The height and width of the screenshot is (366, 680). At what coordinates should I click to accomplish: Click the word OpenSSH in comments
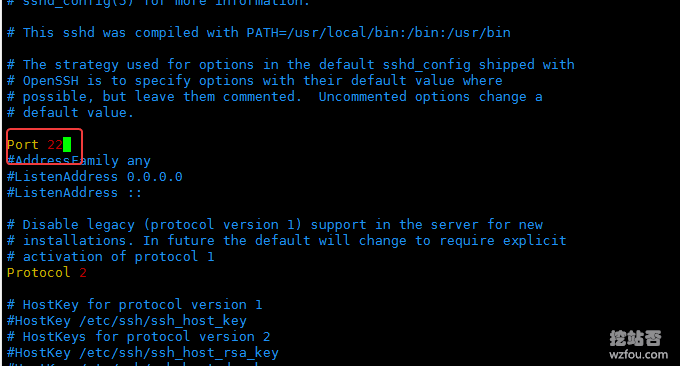51,81
